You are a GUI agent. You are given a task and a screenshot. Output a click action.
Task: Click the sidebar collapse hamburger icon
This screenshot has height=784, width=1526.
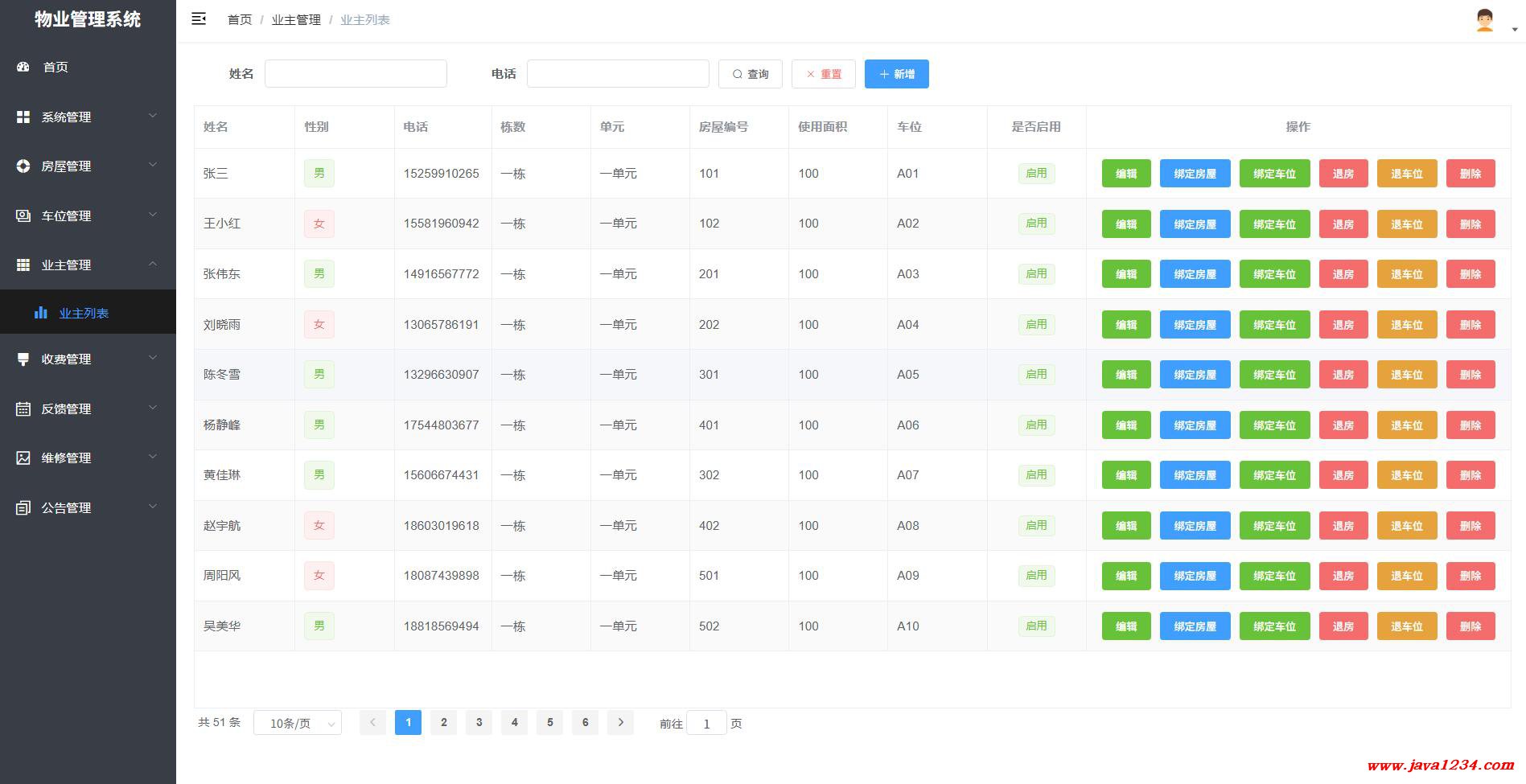[199, 19]
